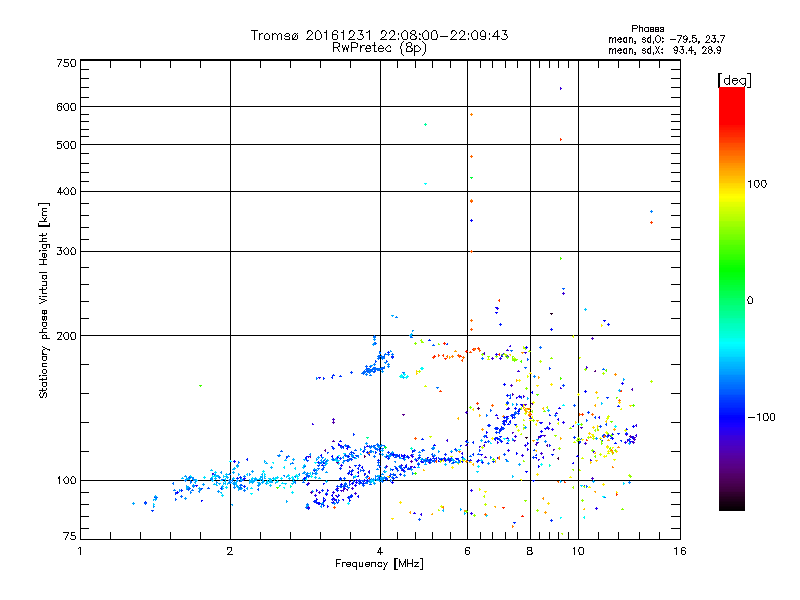Click the y-axis tick label '750'

tap(67, 63)
